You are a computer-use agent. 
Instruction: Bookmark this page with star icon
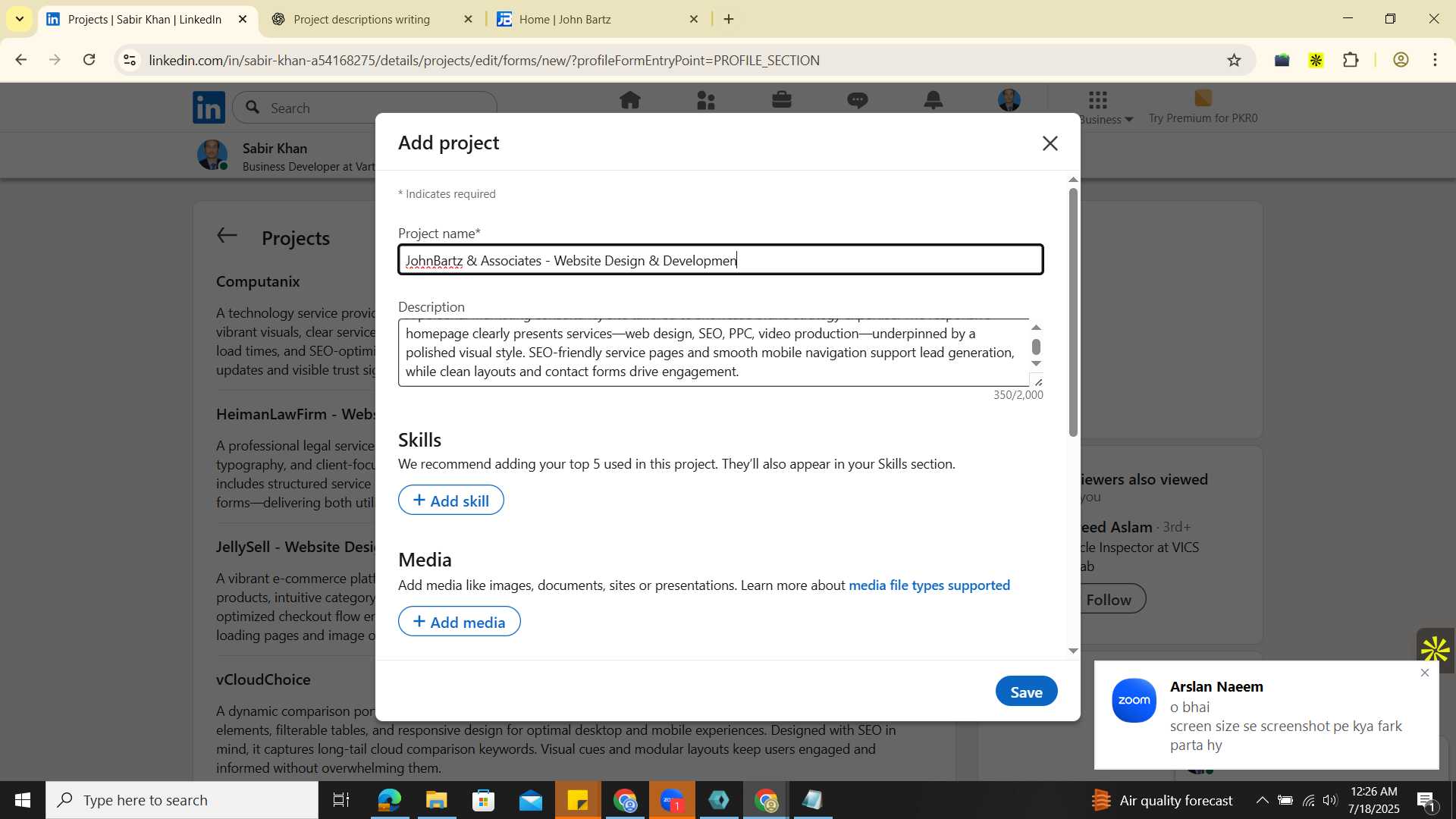coord(1234,60)
